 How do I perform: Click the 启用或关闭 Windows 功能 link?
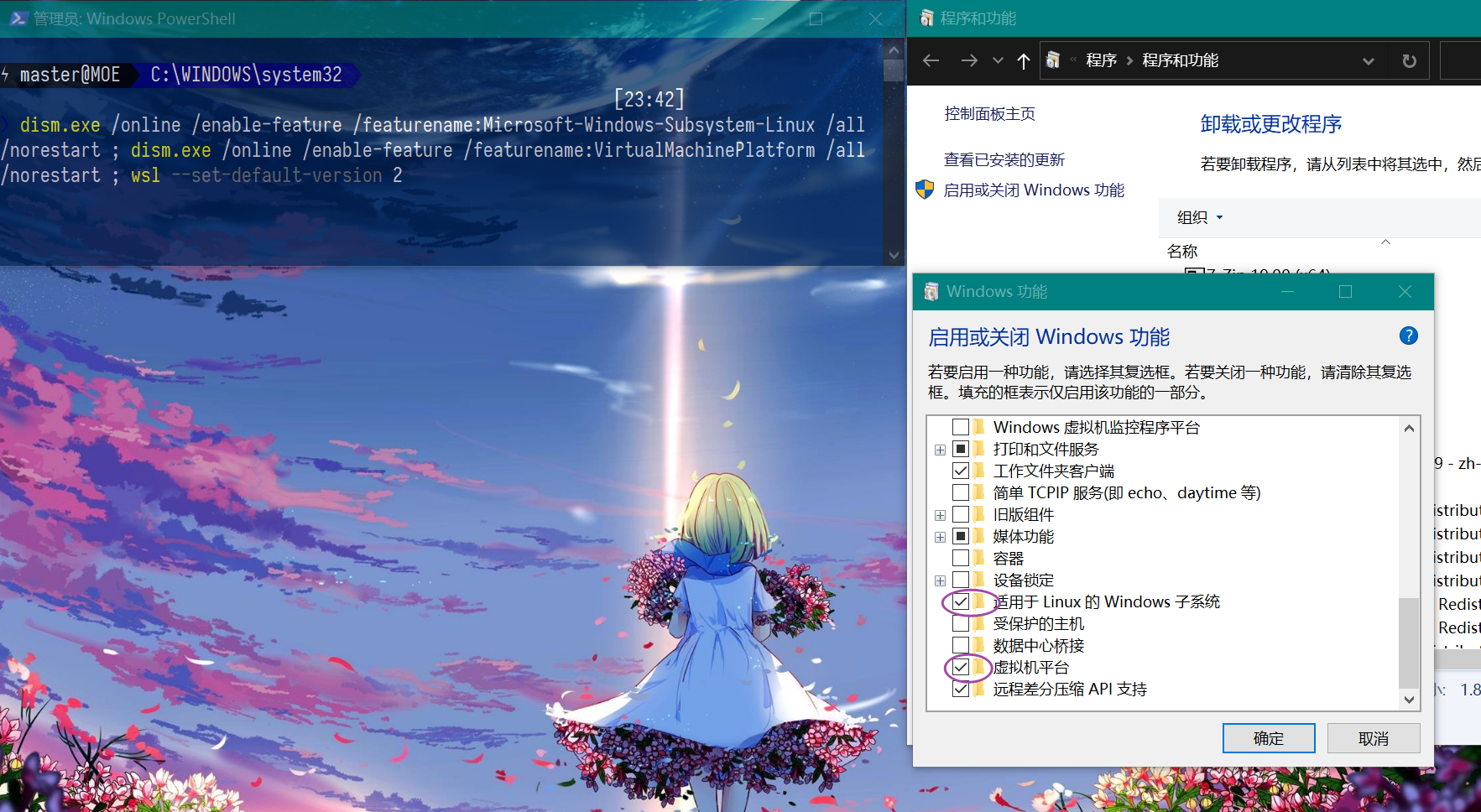[1034, 190]
